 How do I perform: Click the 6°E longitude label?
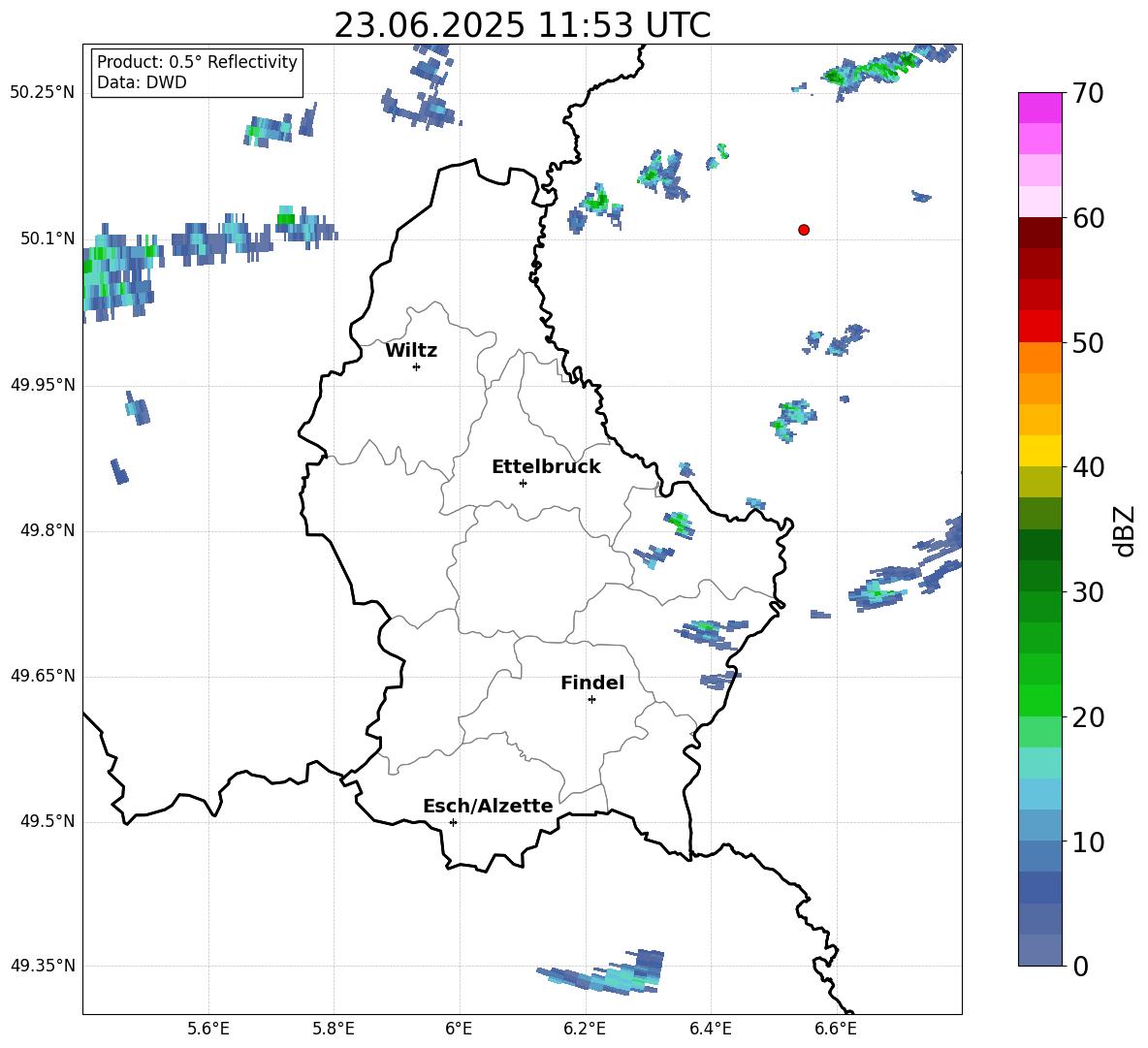pos(459,1030)
